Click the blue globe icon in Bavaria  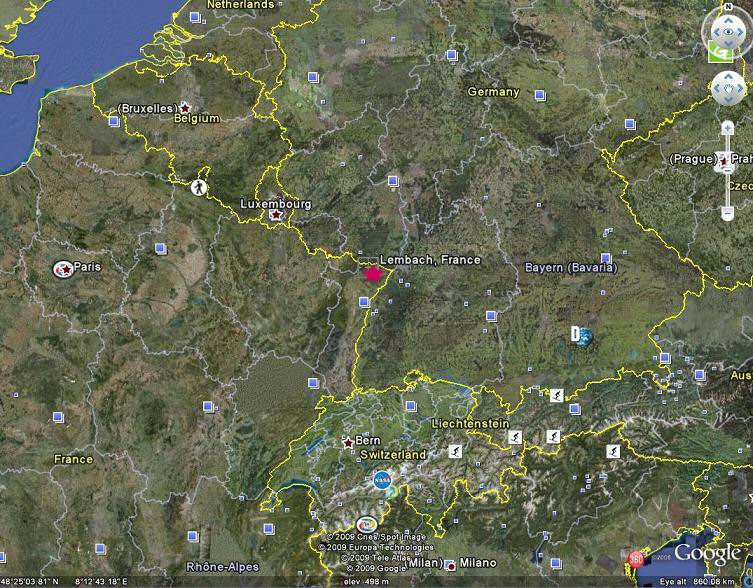pos(582,337)
